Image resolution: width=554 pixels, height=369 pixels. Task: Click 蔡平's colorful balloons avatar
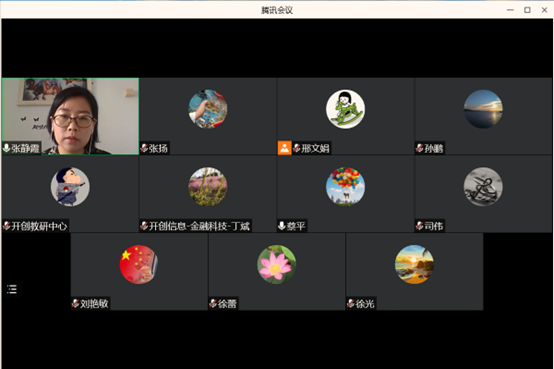click(x=345, y=187)
